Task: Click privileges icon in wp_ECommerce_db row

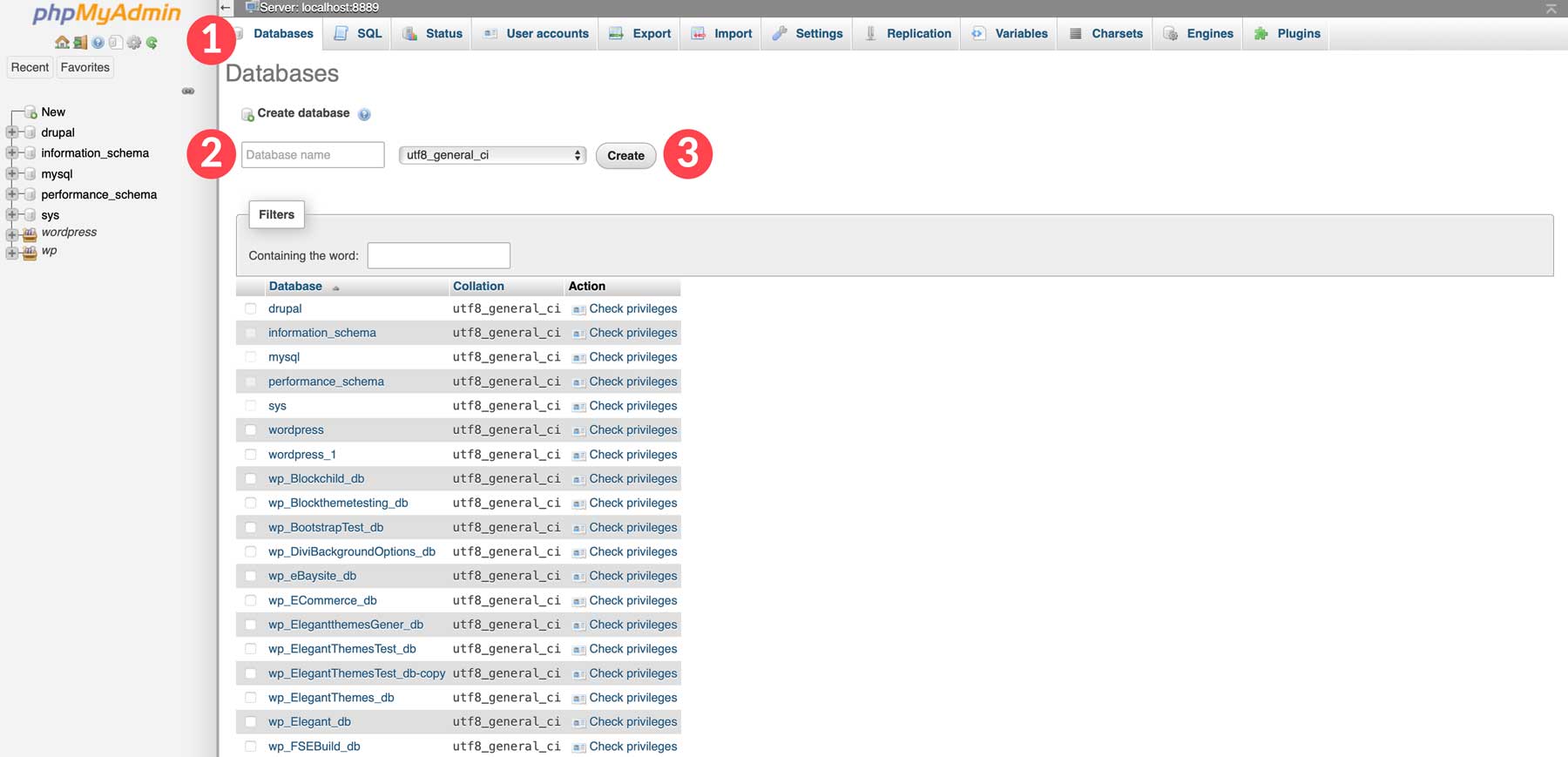Action: [578, 601]
